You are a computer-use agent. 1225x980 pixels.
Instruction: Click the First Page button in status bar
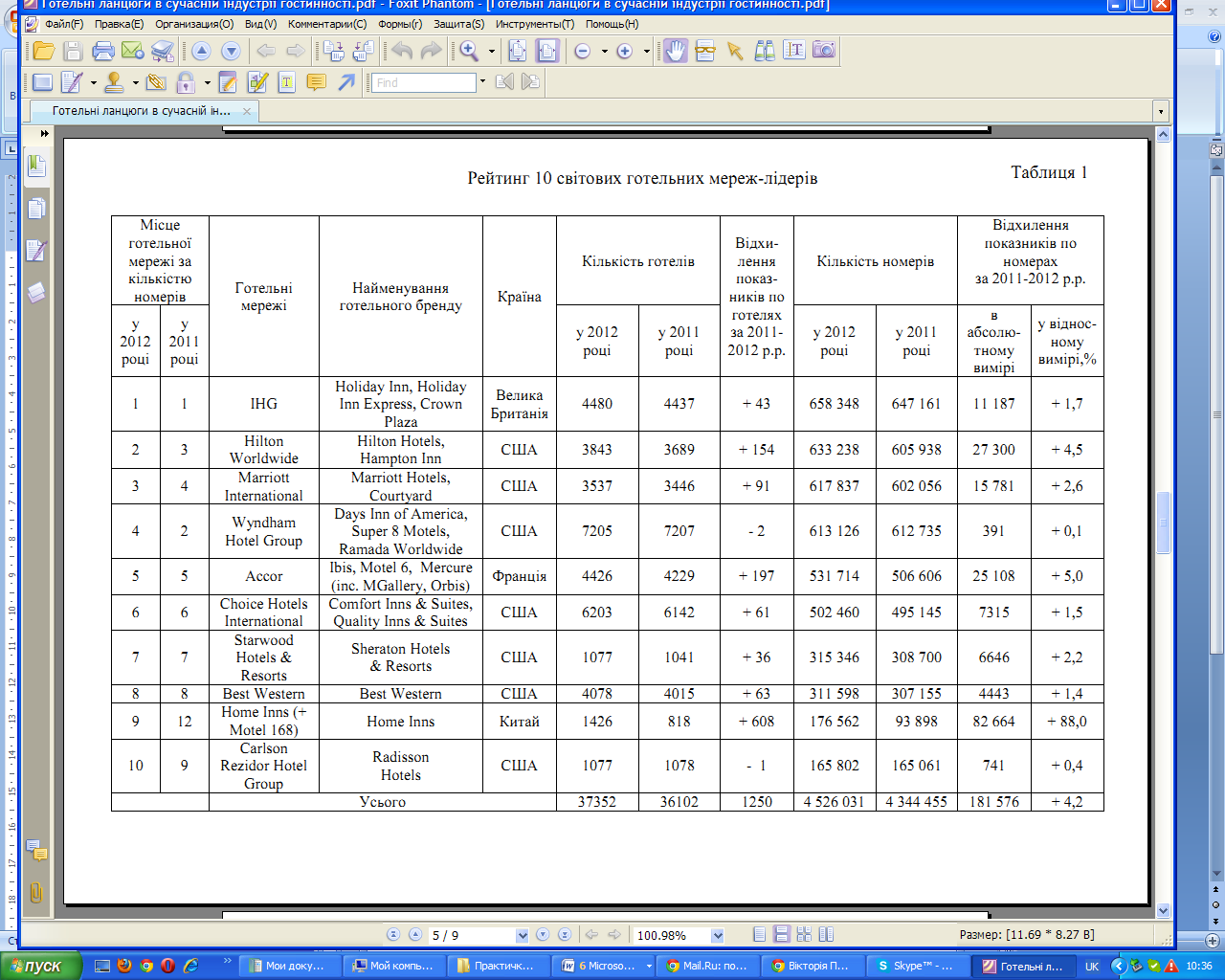pyautogui.click(x=393, y=935)
